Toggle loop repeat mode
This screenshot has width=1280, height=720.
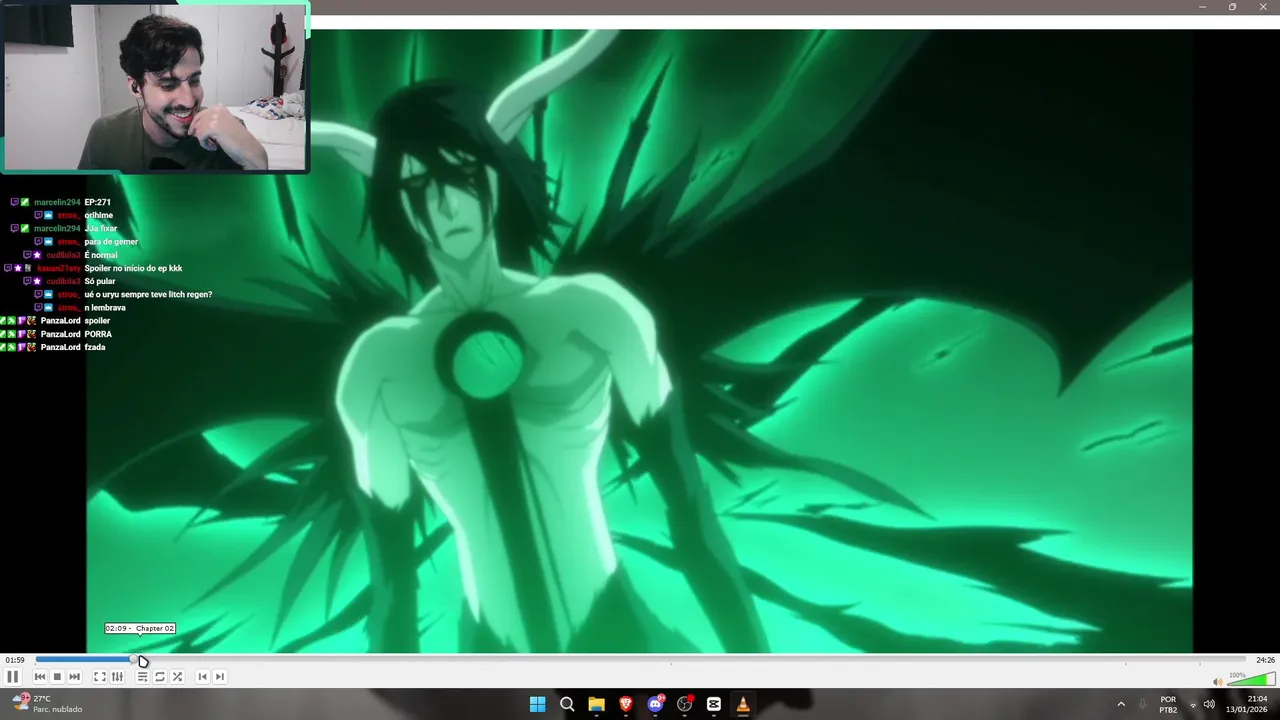pyautogui.click(x=160, y=677)
